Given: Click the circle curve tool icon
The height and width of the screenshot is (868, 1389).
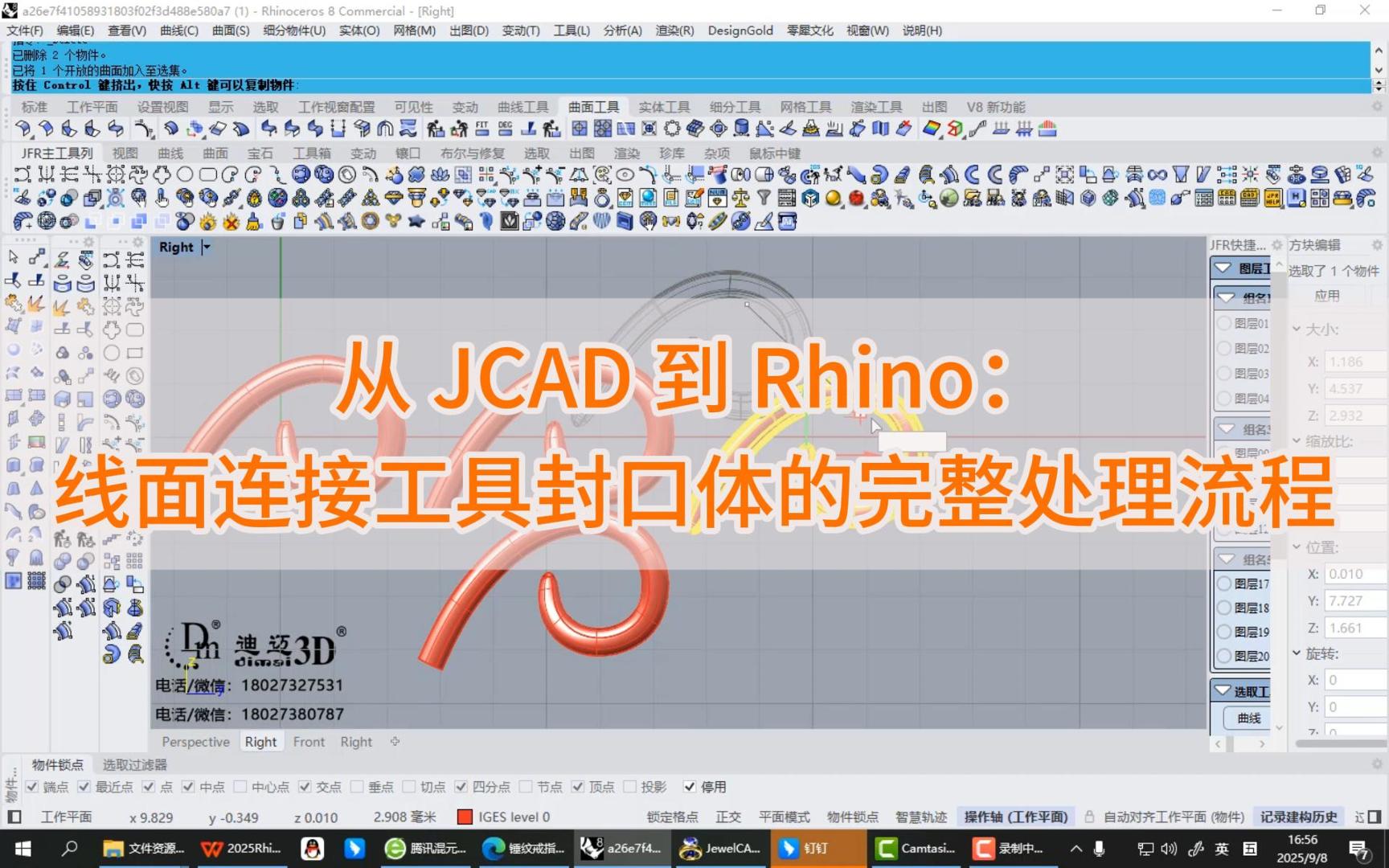Looking at the screenshot, I should point(185,174).
